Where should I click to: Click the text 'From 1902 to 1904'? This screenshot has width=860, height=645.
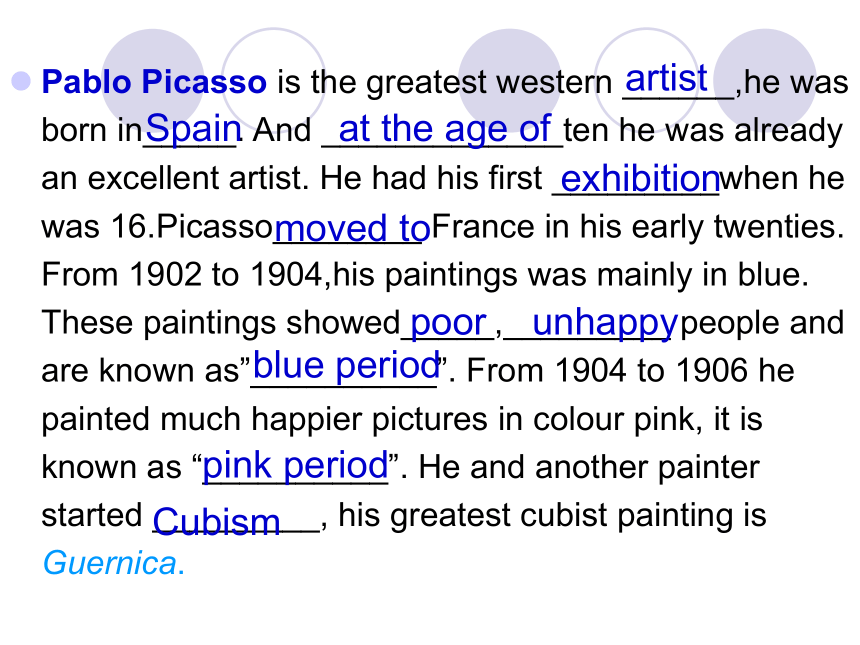tap(182, 274)
